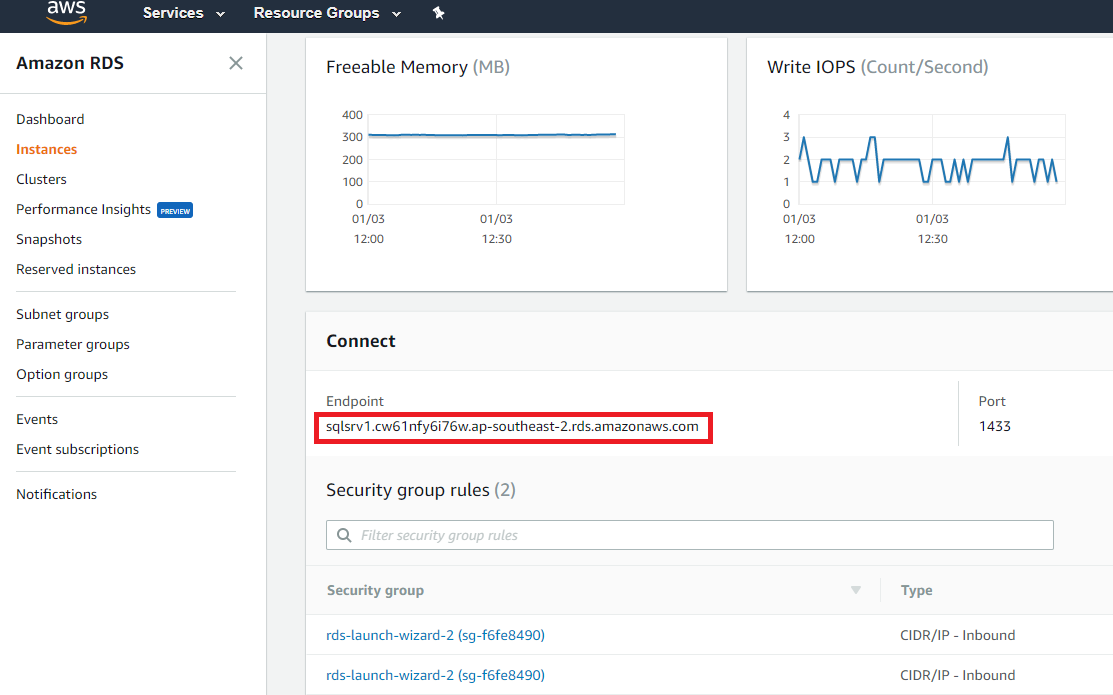Viewport: 1113px width, 695px height.
Task: Click the Filter security group rules field
Action: click(x=689, y=535)
